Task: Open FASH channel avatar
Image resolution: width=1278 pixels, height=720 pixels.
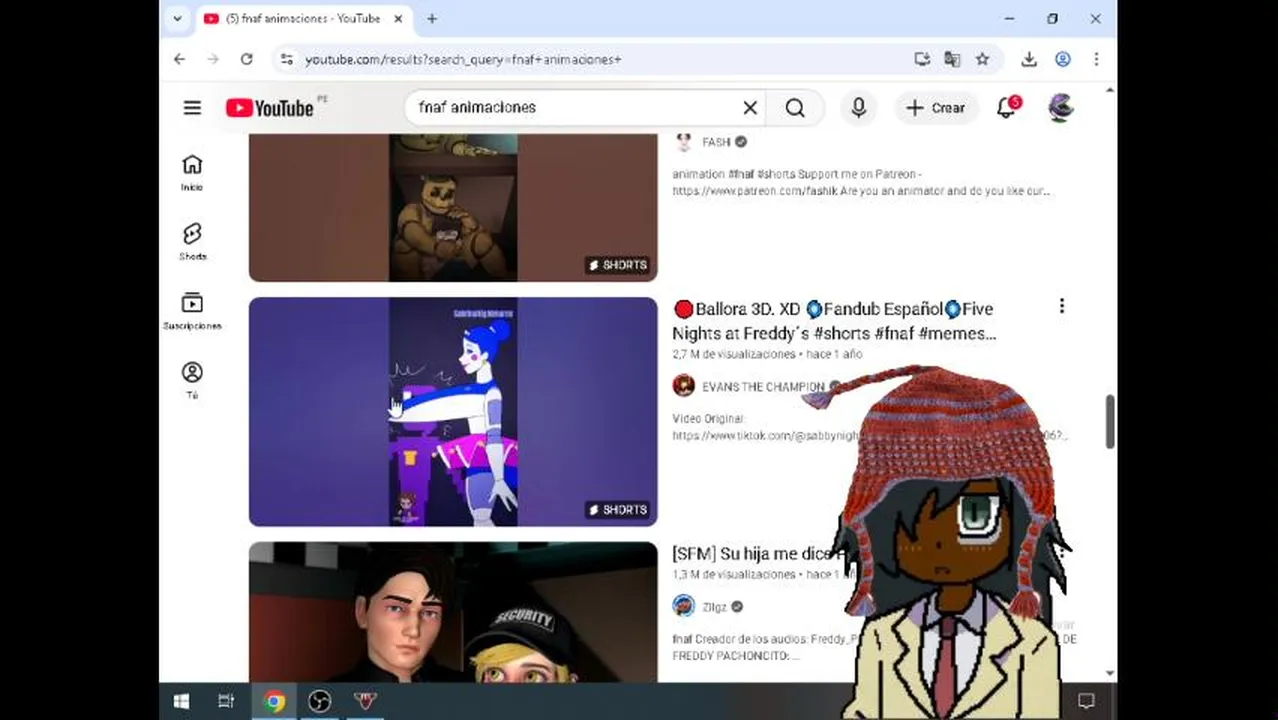Action: [684, 142]
